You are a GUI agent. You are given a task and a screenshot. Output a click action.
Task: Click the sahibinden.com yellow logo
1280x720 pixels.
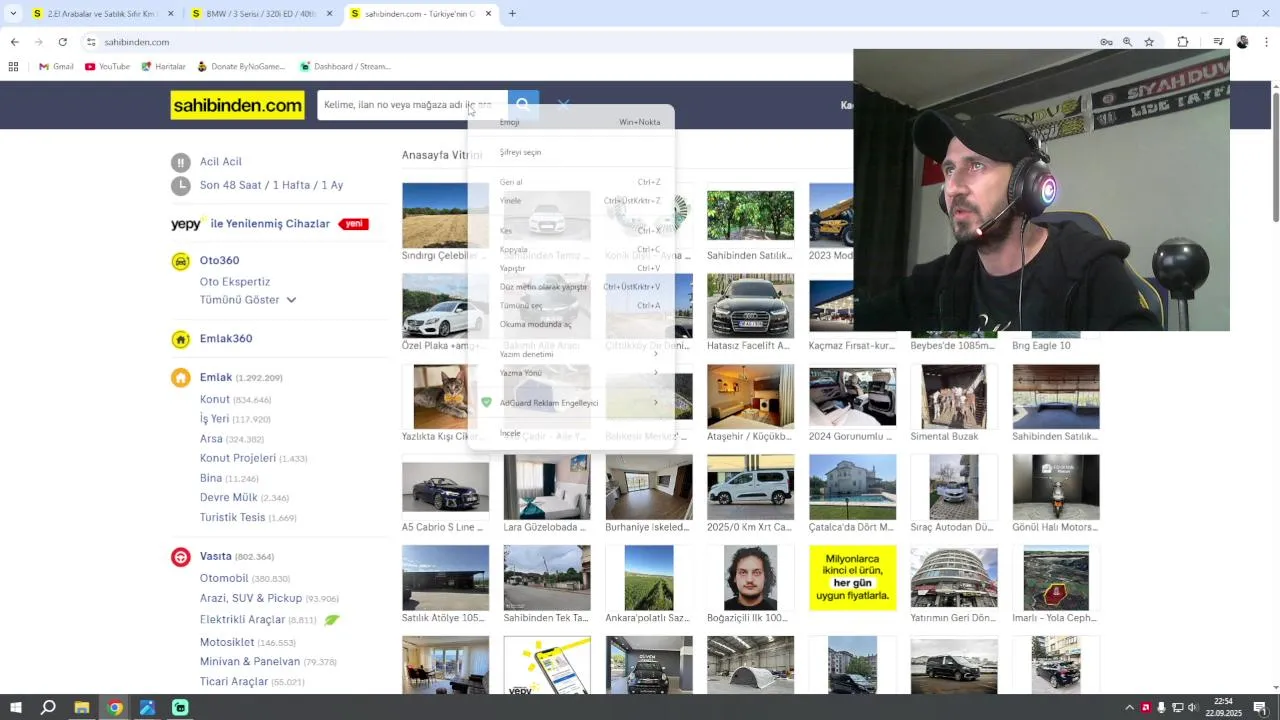[x=237, y=105]
